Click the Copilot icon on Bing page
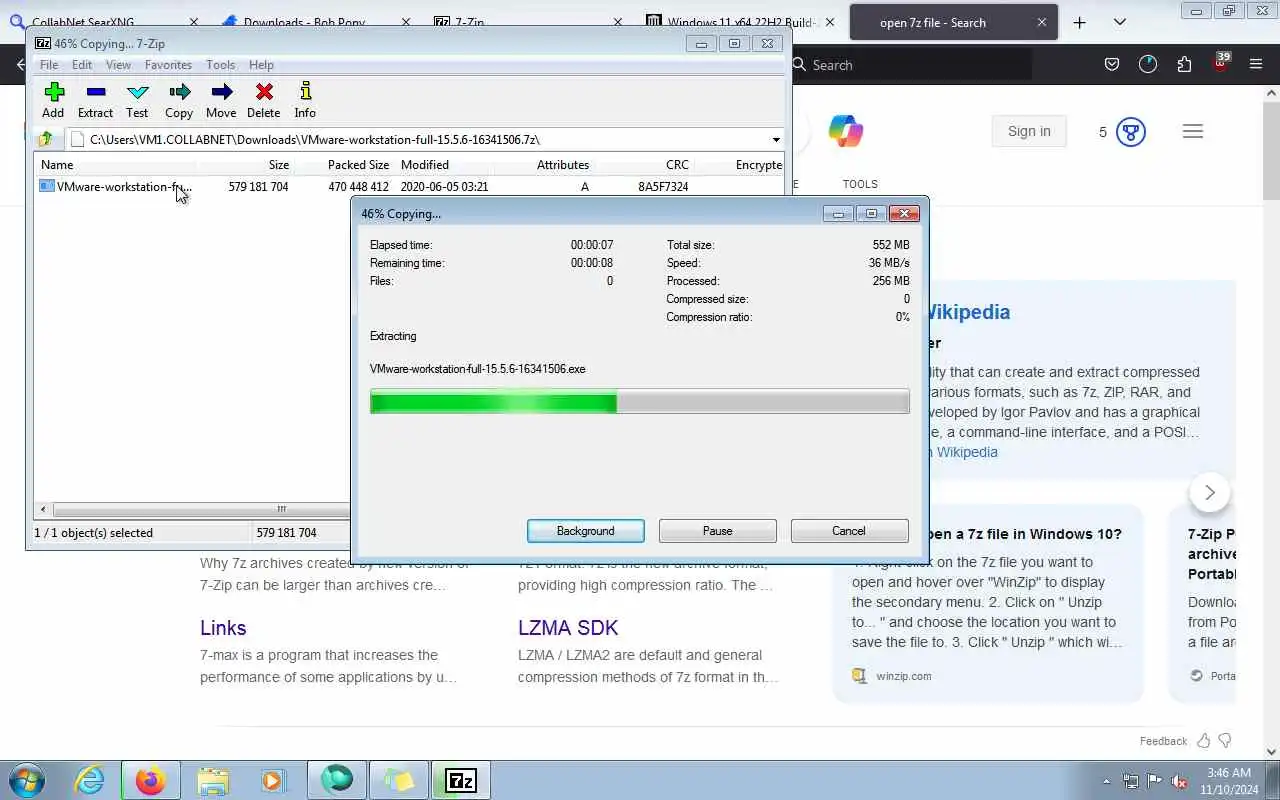Image resolution: width=1280 pixels, height=800 pixels. point(846,131)
